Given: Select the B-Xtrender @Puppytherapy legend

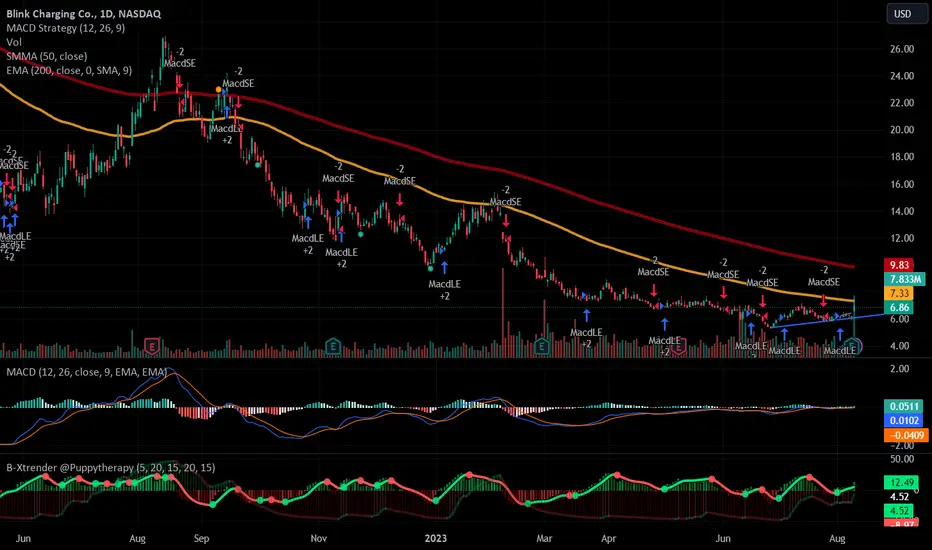Looking at the screenshot, I should point(111,468).
